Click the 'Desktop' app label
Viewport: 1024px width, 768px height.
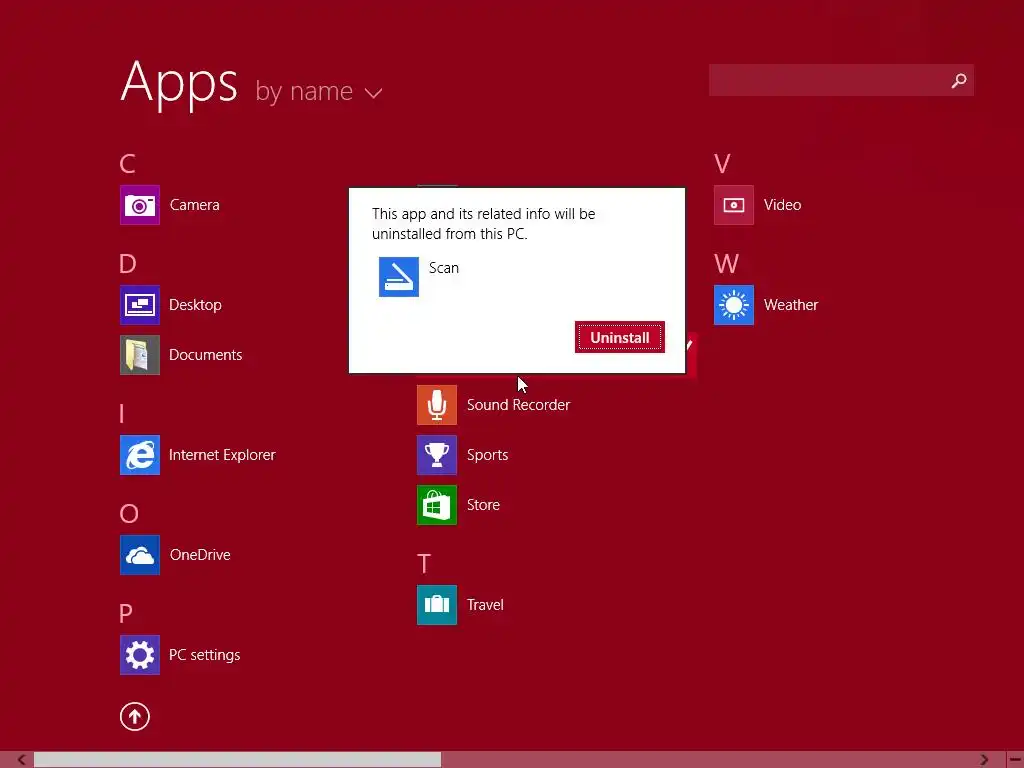pos(195,305)
